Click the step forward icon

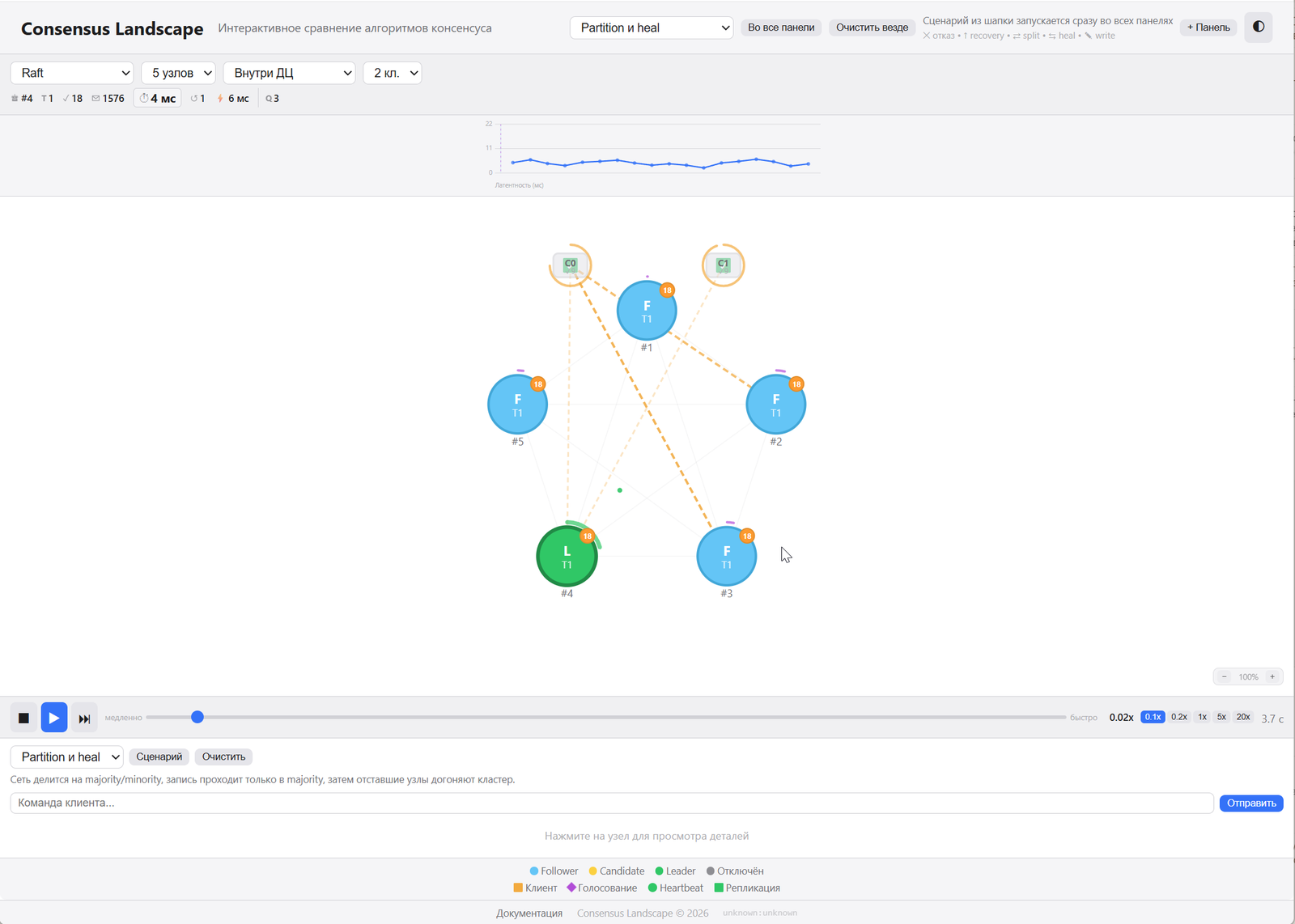84,718
